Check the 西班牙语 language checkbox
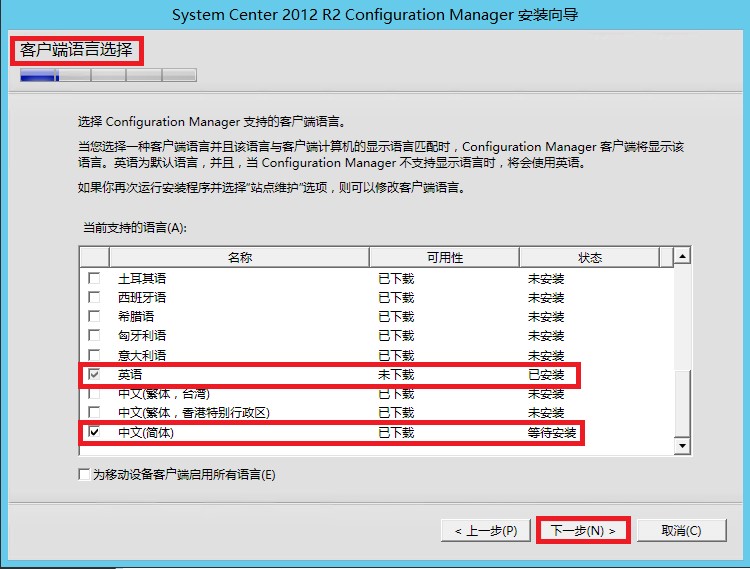This screenshot has width=750, height=569. coord(94,297)
